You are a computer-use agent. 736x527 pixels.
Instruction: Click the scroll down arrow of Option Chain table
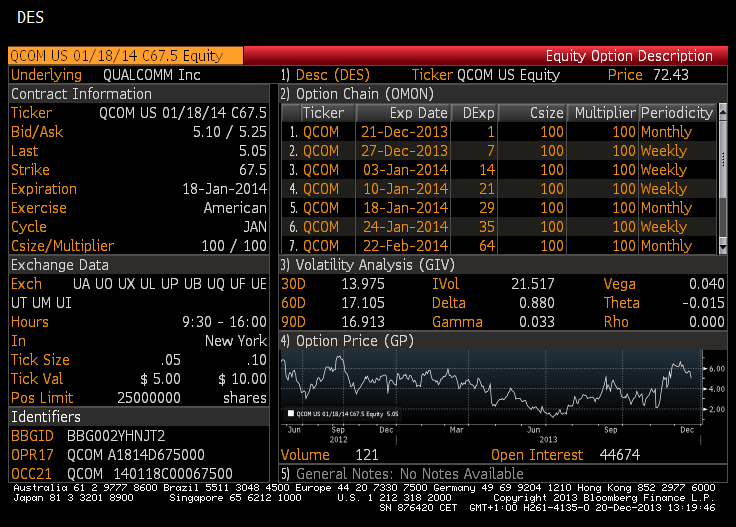(x=722, y=246)
